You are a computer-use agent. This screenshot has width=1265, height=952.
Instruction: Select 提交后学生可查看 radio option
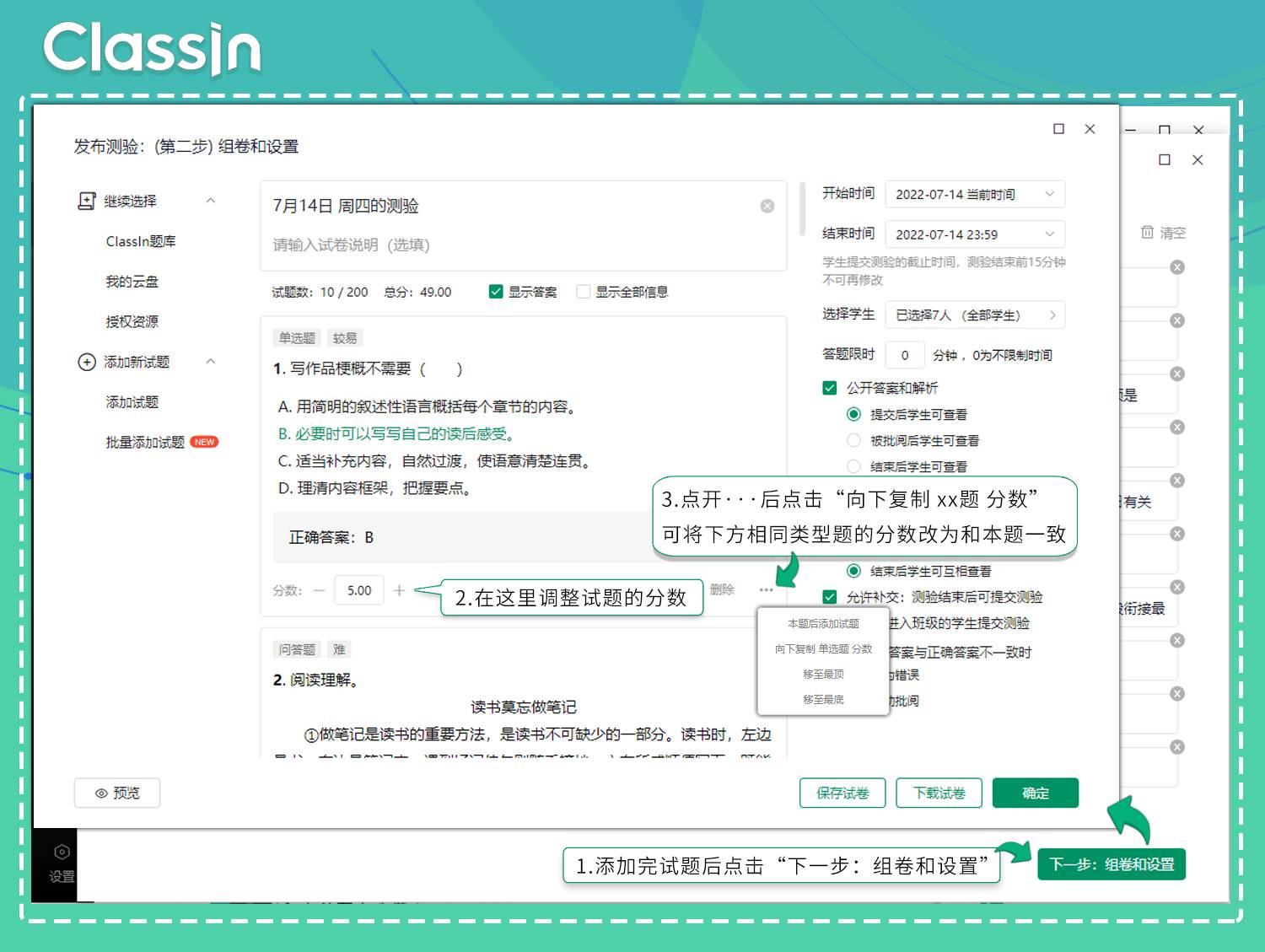click(x=853, y=414)
